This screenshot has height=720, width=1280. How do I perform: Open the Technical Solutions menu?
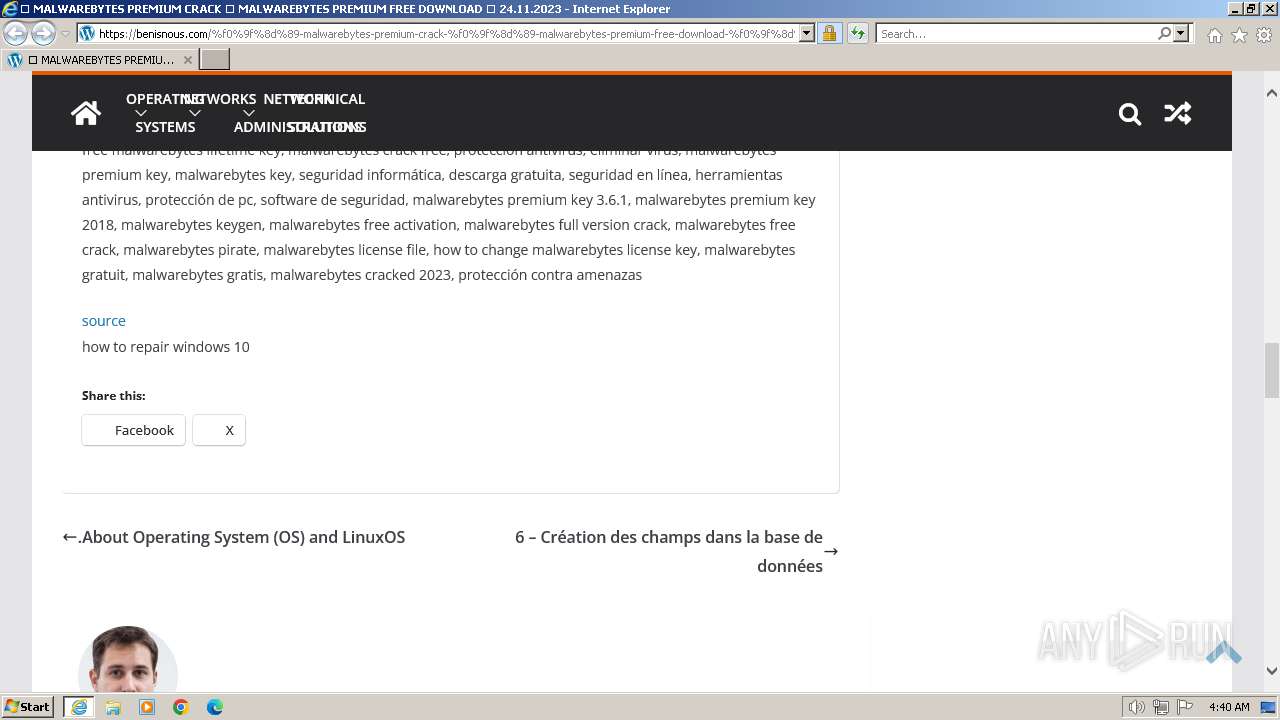[327, 113]
